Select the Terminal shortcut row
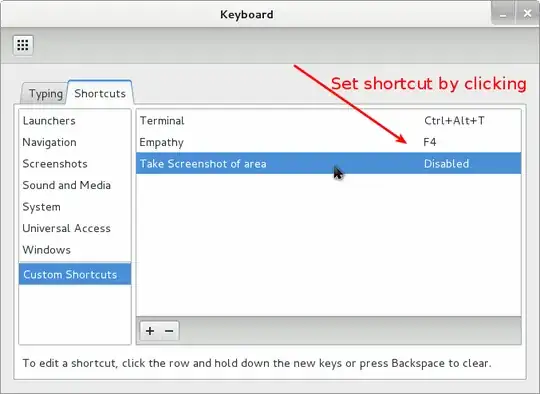The image size is (540, 394). 329,121
